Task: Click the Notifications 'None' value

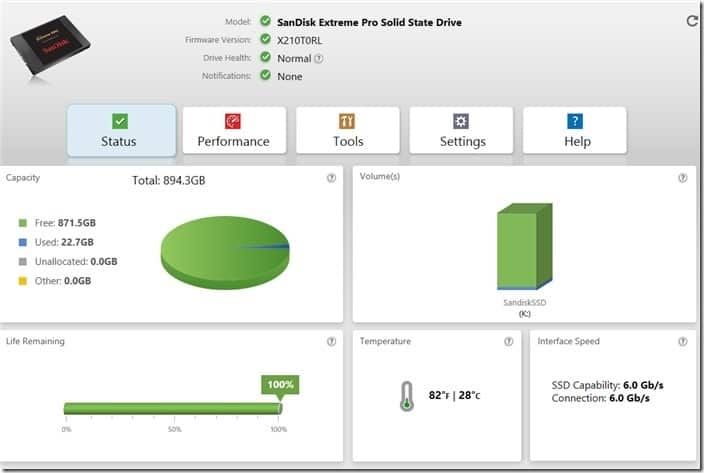Action: tap(290, 76)
